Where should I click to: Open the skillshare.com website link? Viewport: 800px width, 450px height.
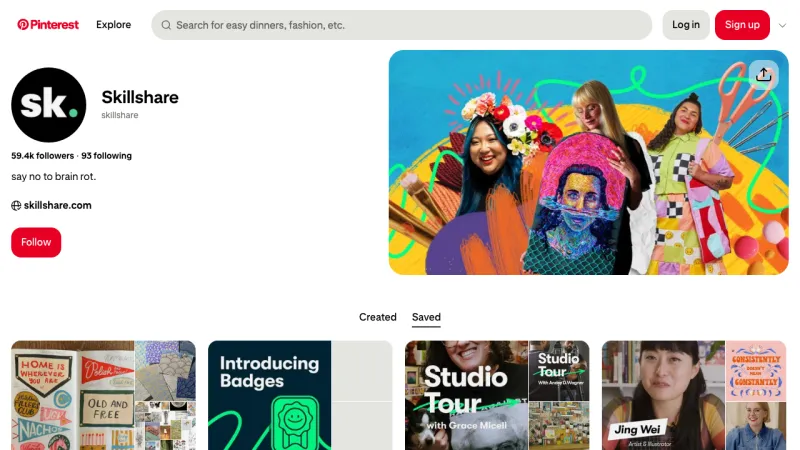[58, 205]
